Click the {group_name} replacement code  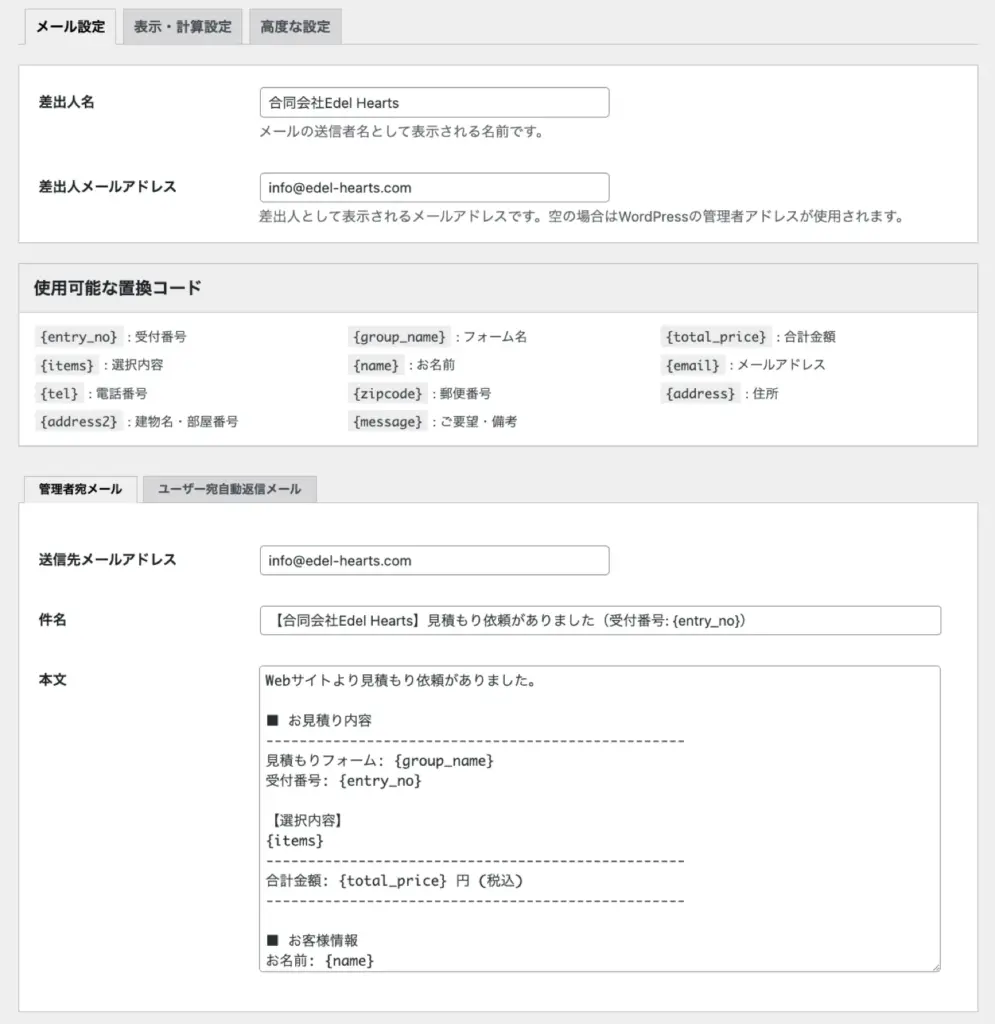399,337
